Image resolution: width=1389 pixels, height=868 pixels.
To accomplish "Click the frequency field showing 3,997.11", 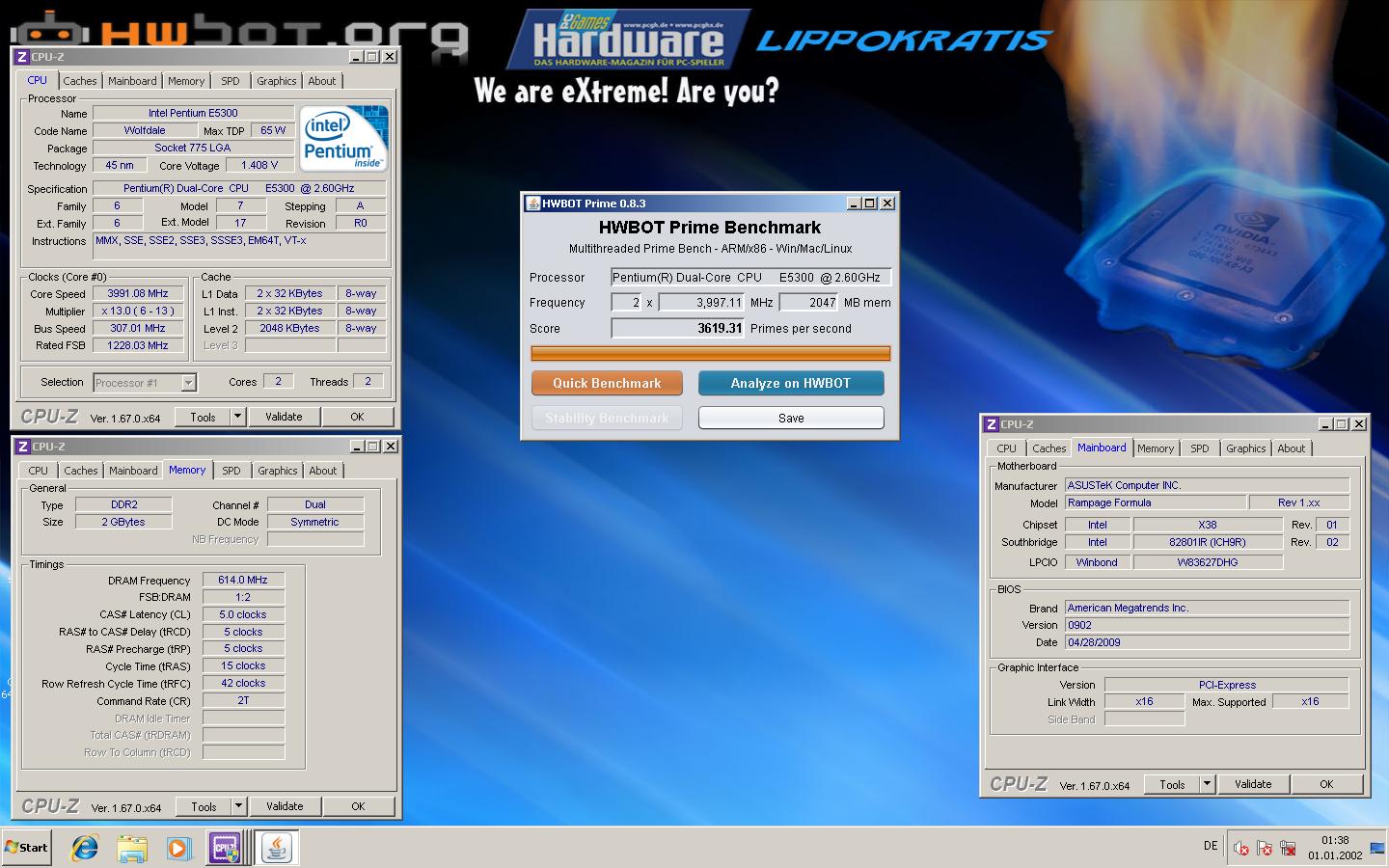I will click(x=701, y=302).
